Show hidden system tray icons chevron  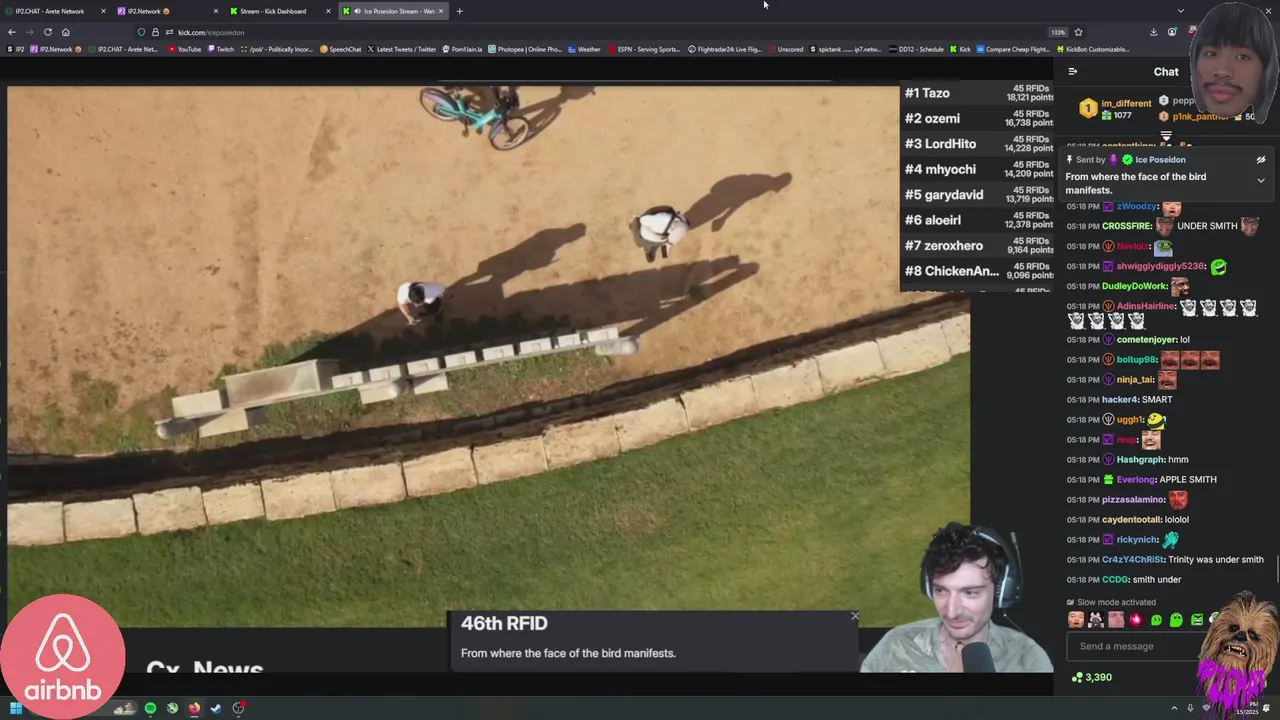[x=1174, y=708]
